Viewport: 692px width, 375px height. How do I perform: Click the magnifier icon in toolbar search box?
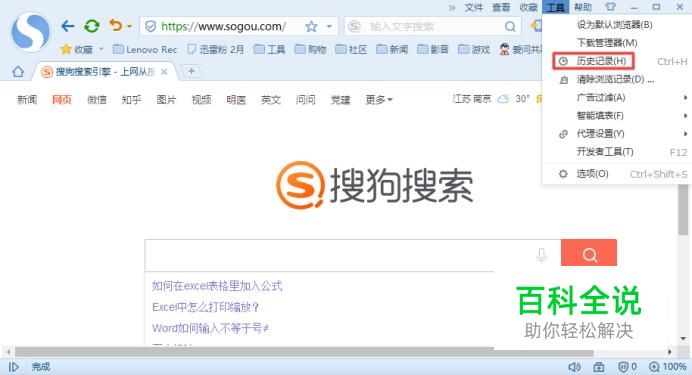510,27
